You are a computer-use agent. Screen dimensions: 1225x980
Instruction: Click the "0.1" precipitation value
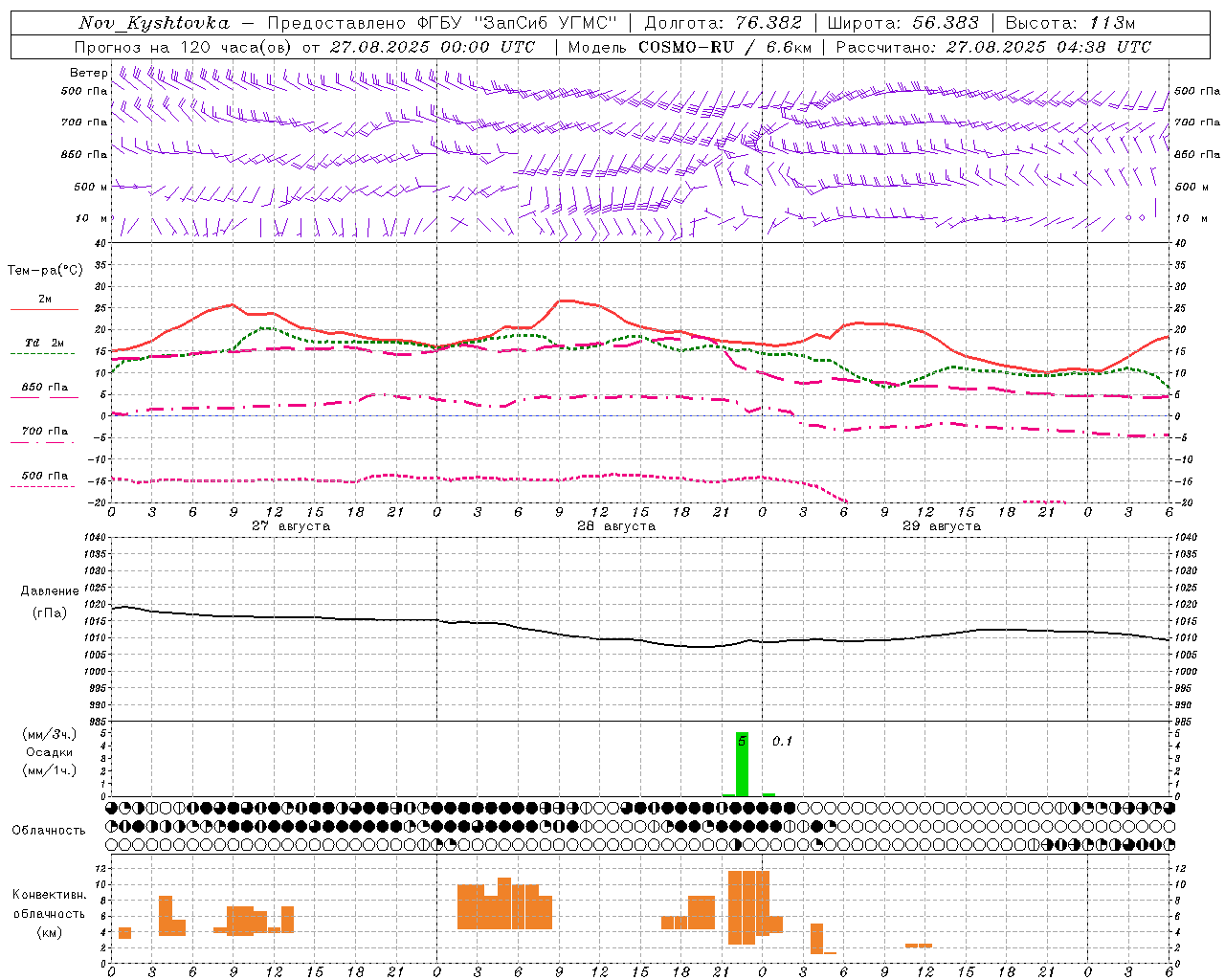[783, 741]
